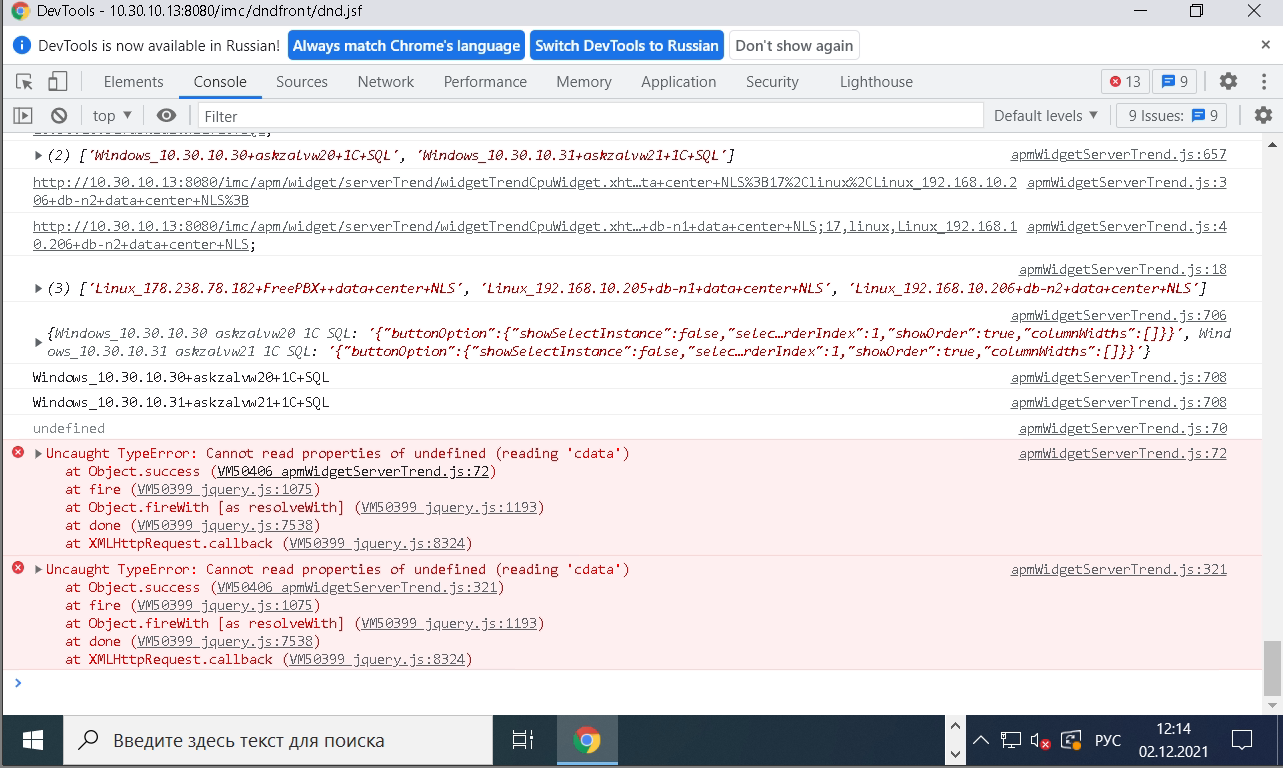Open the Memory tab
This screenshot has height=768, width=1283.
point(584,82)
